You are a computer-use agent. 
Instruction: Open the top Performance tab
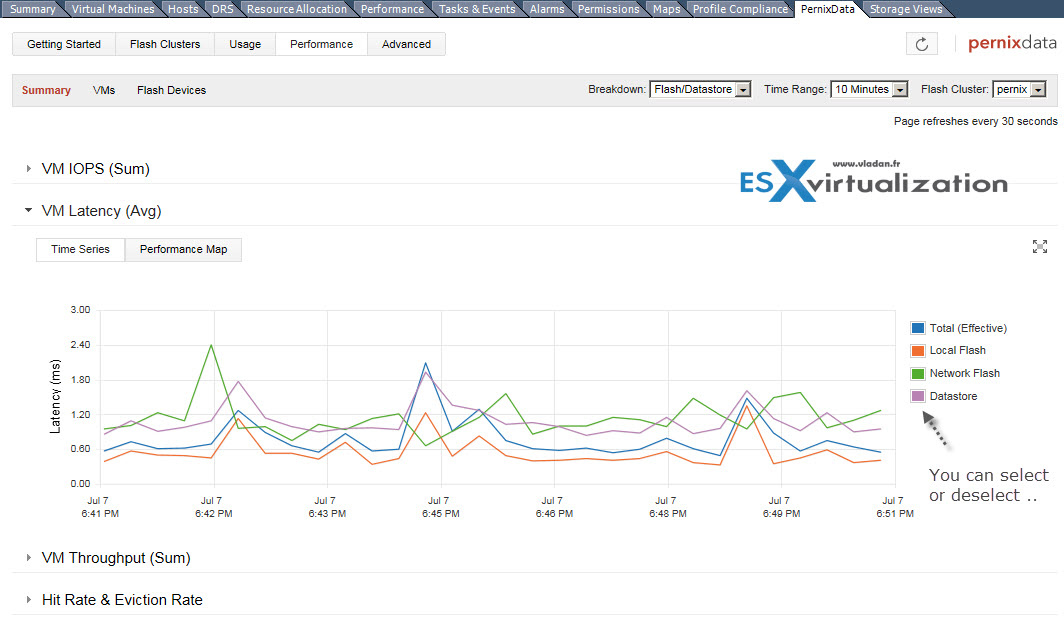(x=392, y=9)
